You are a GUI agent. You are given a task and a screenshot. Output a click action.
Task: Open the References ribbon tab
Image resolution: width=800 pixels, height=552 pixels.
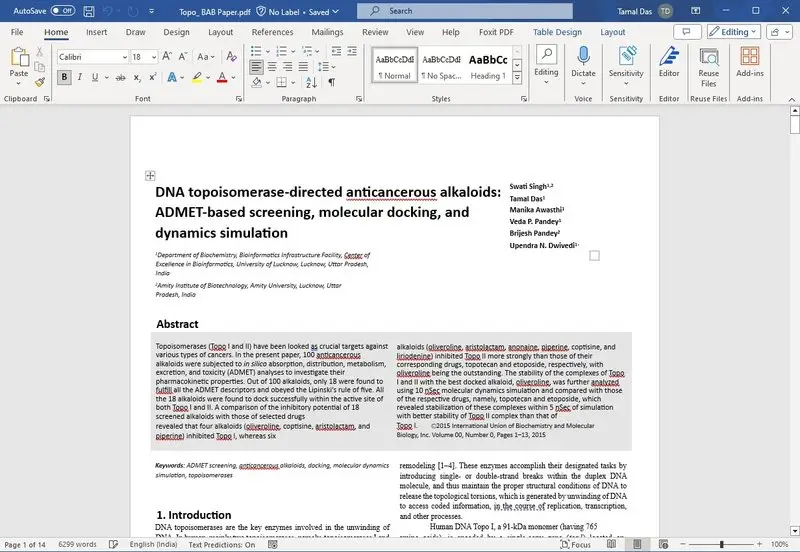tap(272, 32)
